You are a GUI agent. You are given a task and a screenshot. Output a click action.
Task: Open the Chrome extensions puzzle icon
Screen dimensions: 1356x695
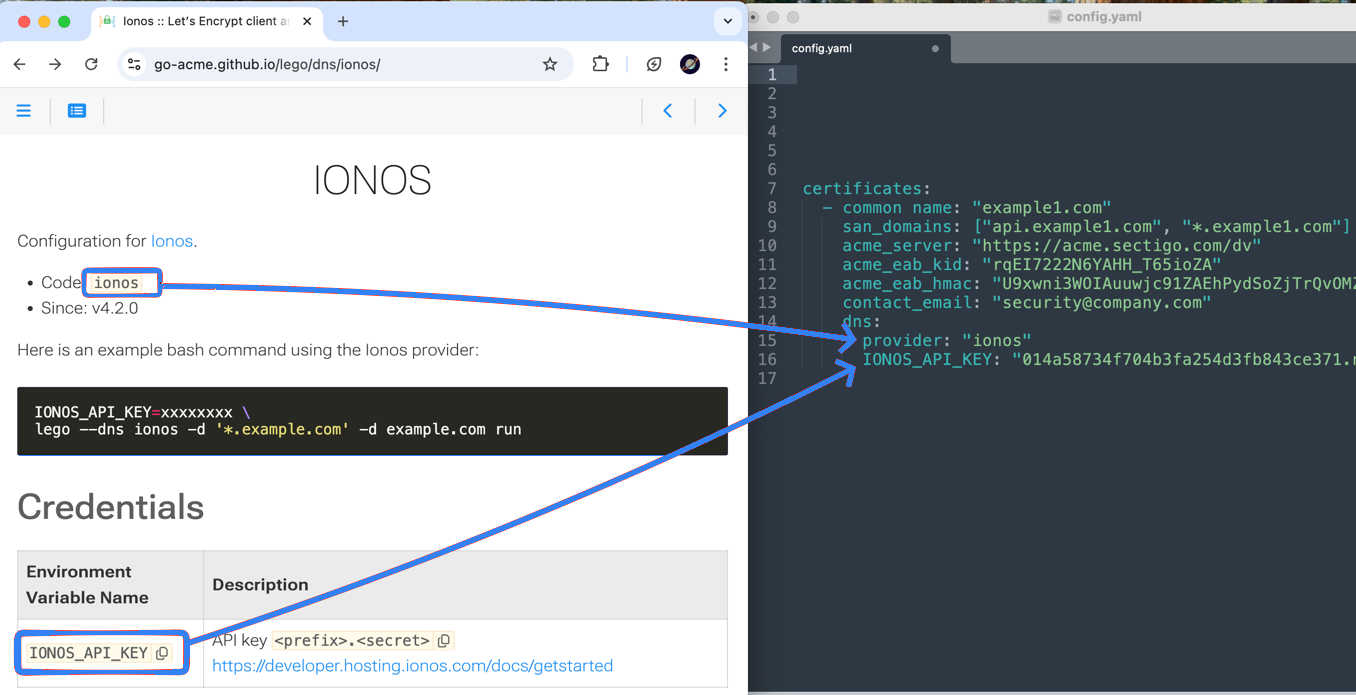pyautogui.click(x=600, y=64)
